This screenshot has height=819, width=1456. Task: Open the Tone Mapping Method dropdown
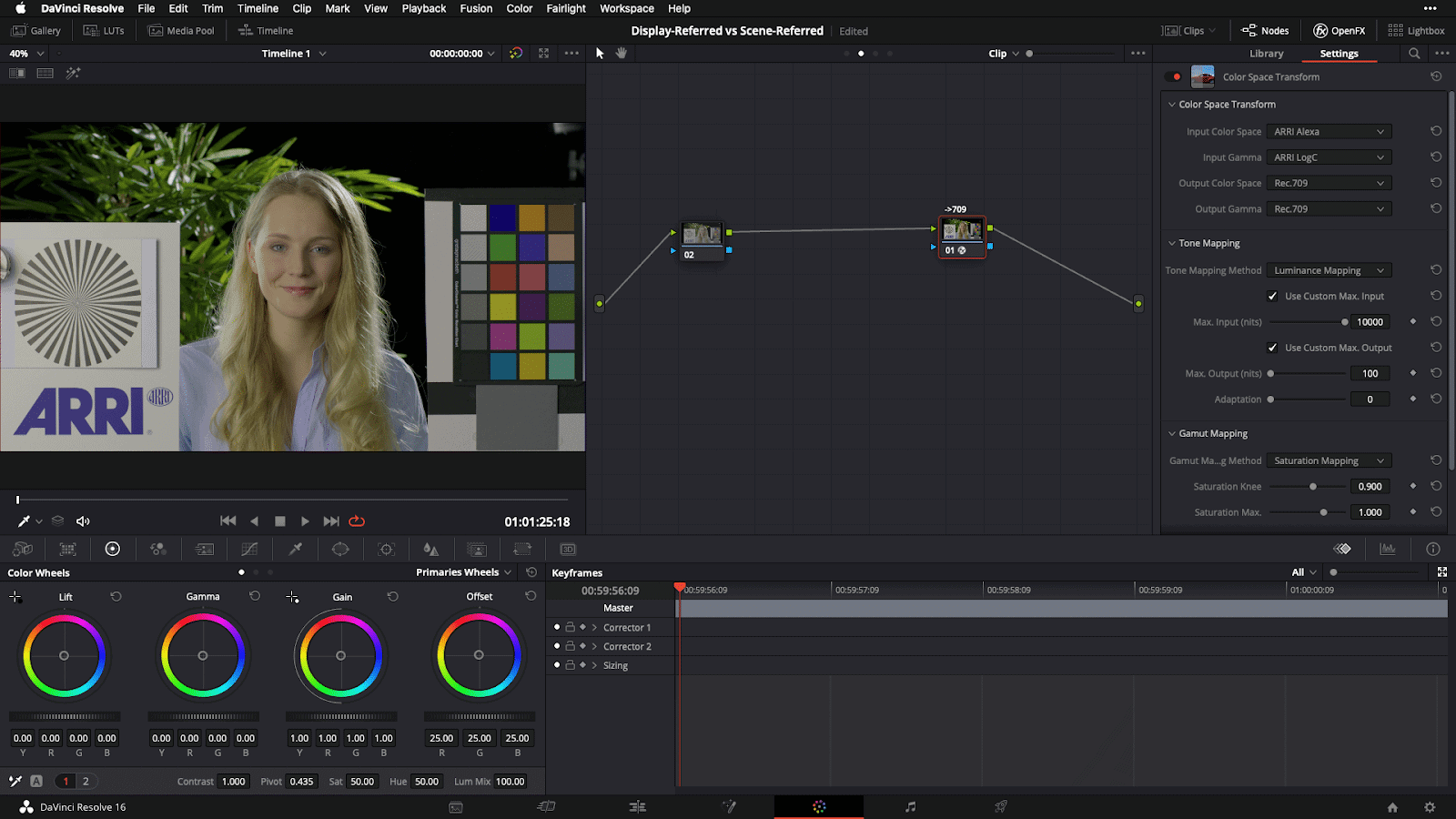tap(1329, 270)
